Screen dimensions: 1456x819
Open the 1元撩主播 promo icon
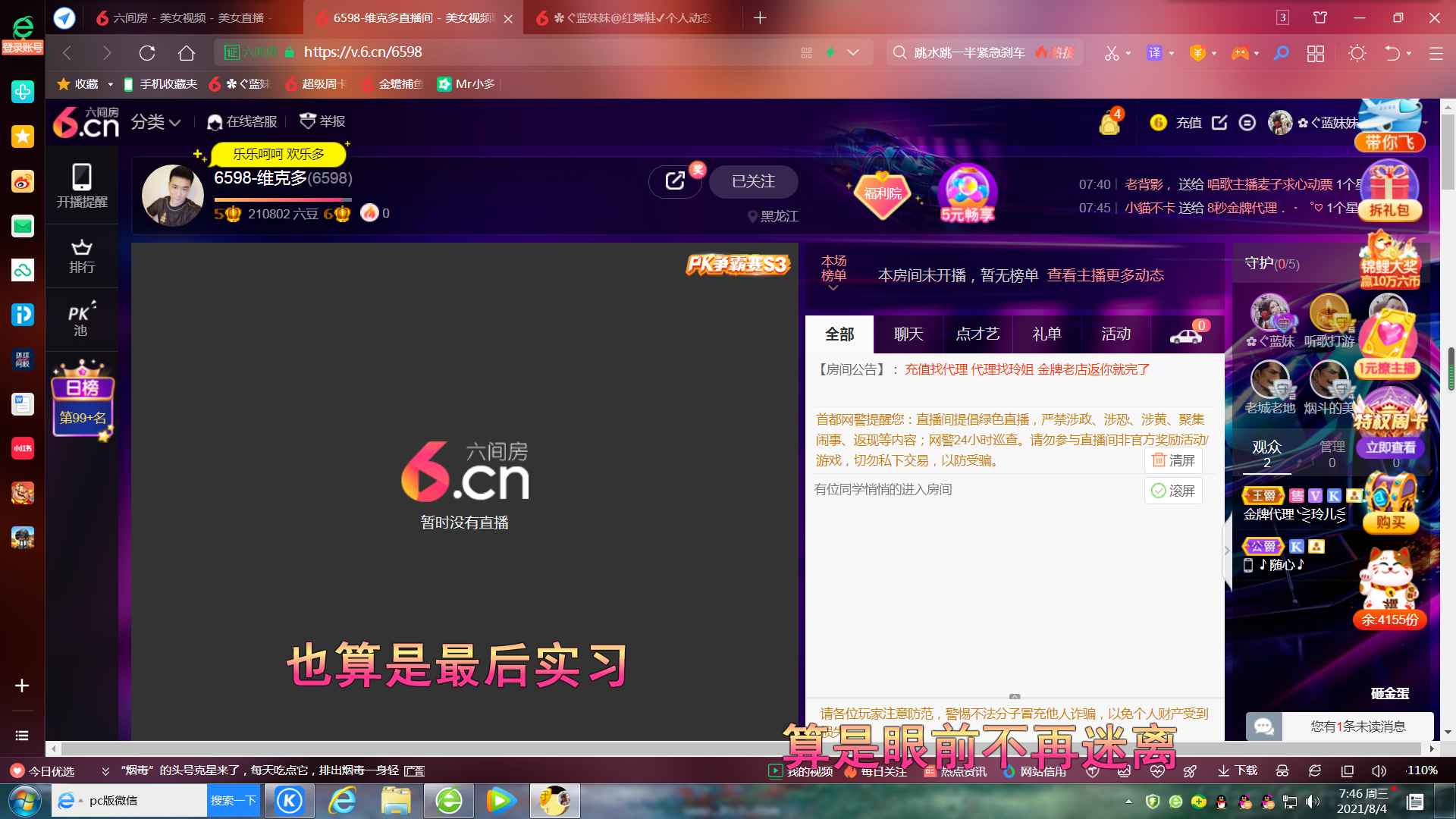click(x=1388, y=347)
